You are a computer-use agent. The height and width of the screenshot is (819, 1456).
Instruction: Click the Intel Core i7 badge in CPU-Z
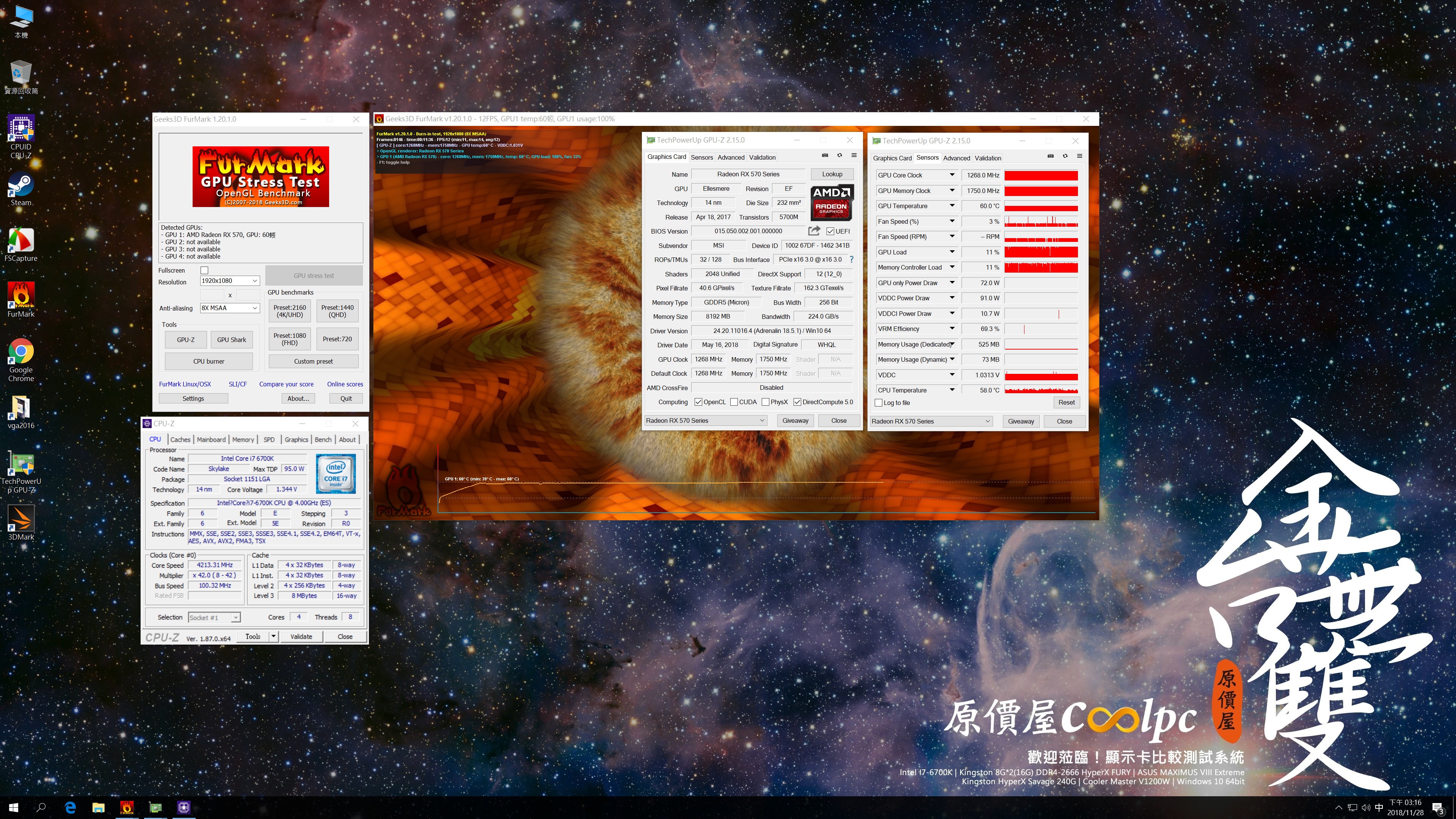(x=336, y=474)
